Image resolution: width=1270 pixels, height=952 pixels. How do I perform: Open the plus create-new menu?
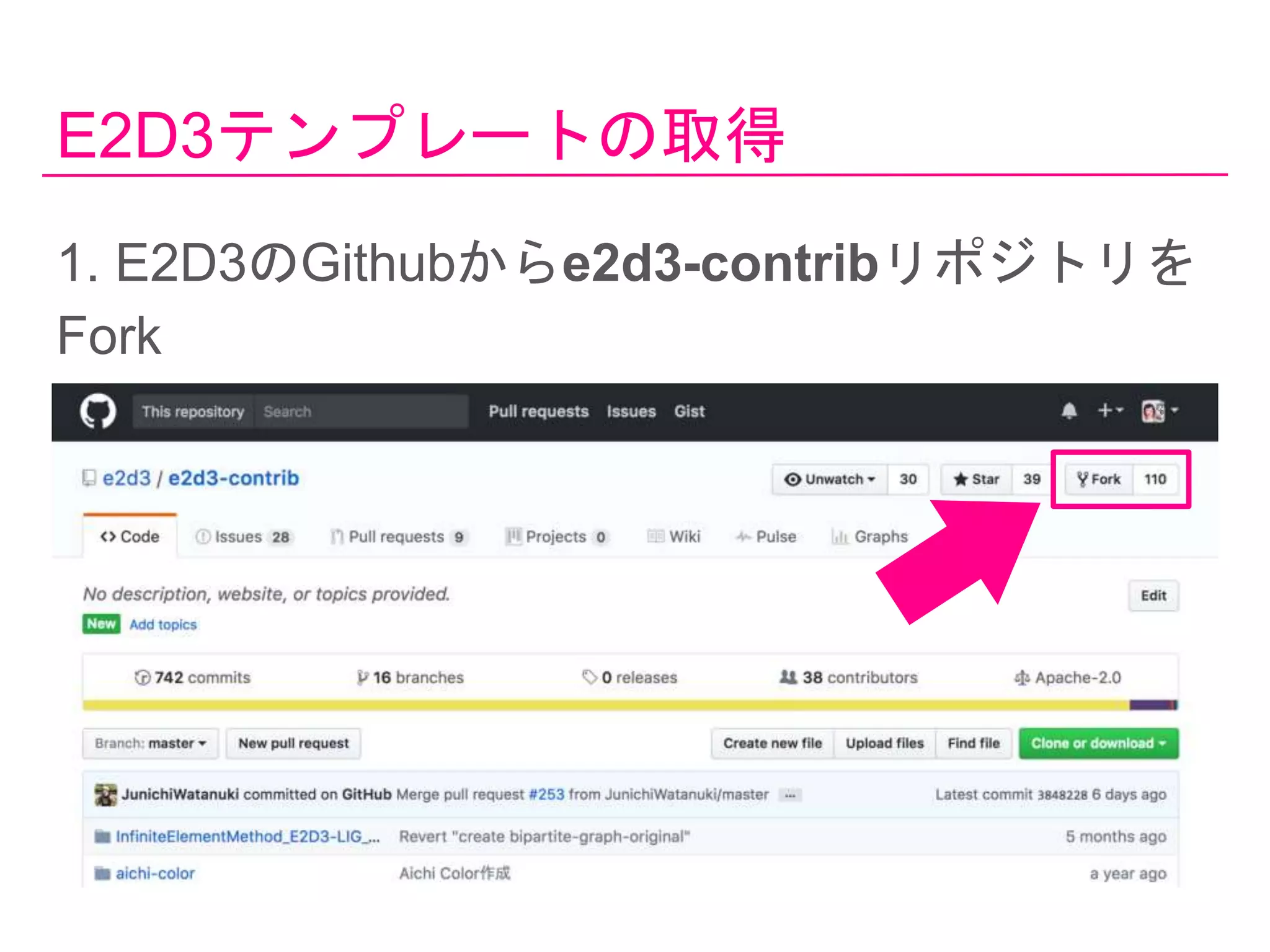1110,410
